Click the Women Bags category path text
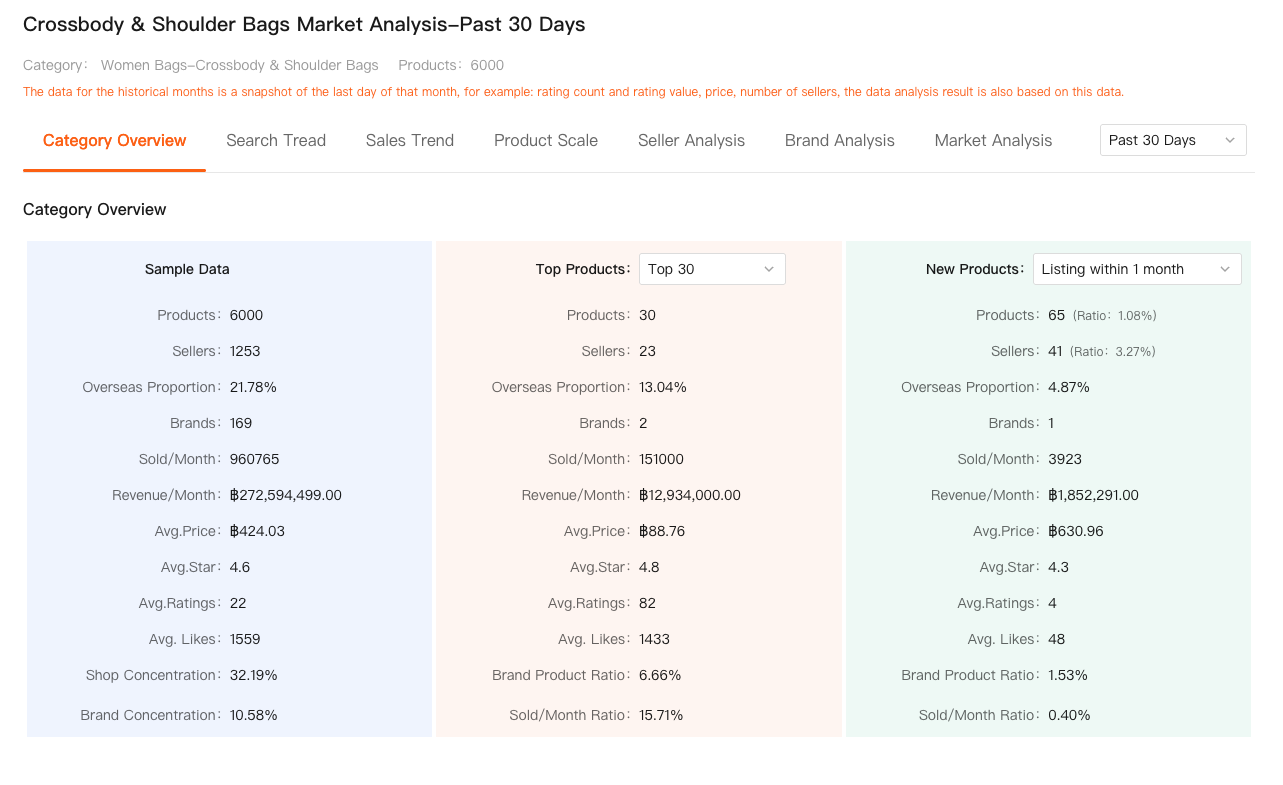The width and height of the screenshot is (1283, 785). click(239, 65)
